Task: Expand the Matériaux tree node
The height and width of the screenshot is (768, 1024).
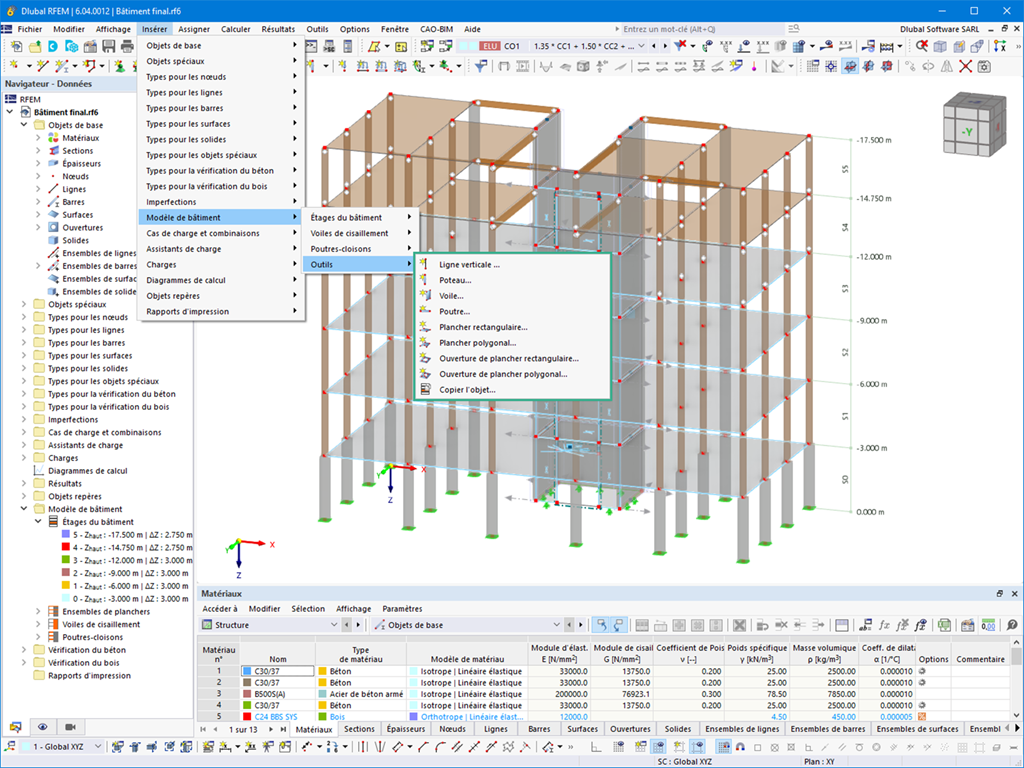Action: pyautogui.click(x=38, y=138)
